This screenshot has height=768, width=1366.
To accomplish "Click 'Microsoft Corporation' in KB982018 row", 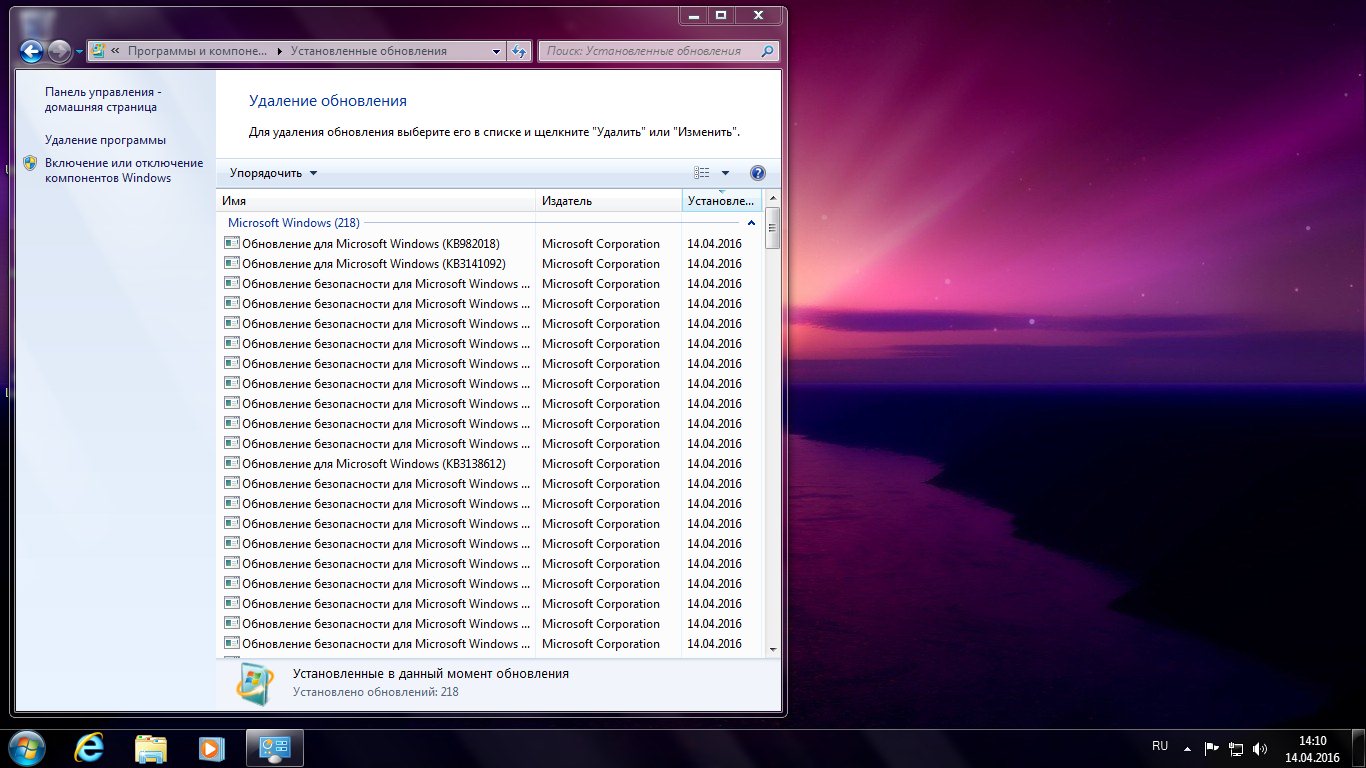I will pyautogui.click(x=601, y=244).
